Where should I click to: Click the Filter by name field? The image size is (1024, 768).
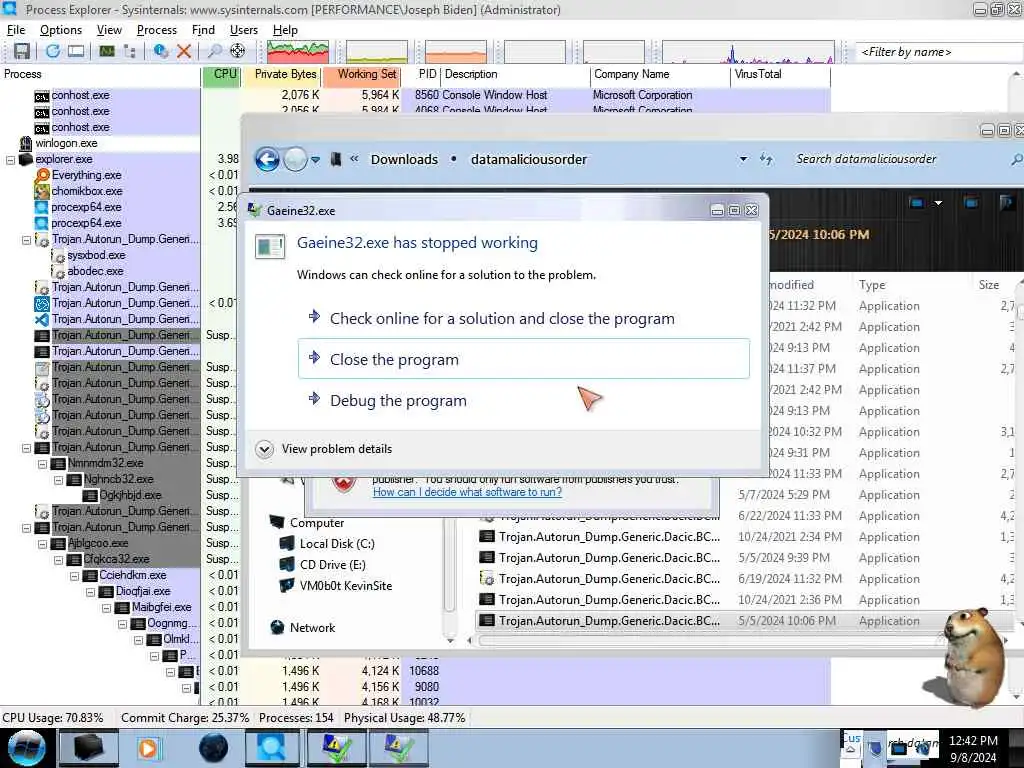click(x=938, y=52)
